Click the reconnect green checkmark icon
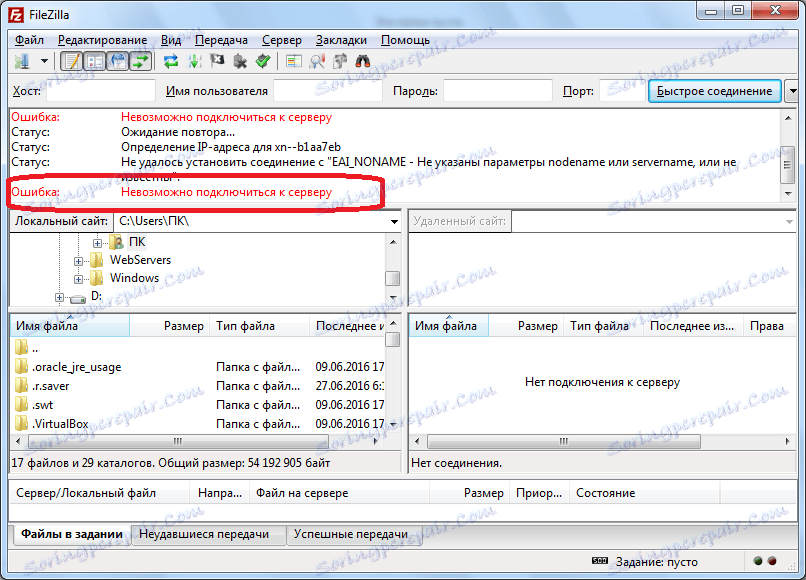 coord(263,62)
